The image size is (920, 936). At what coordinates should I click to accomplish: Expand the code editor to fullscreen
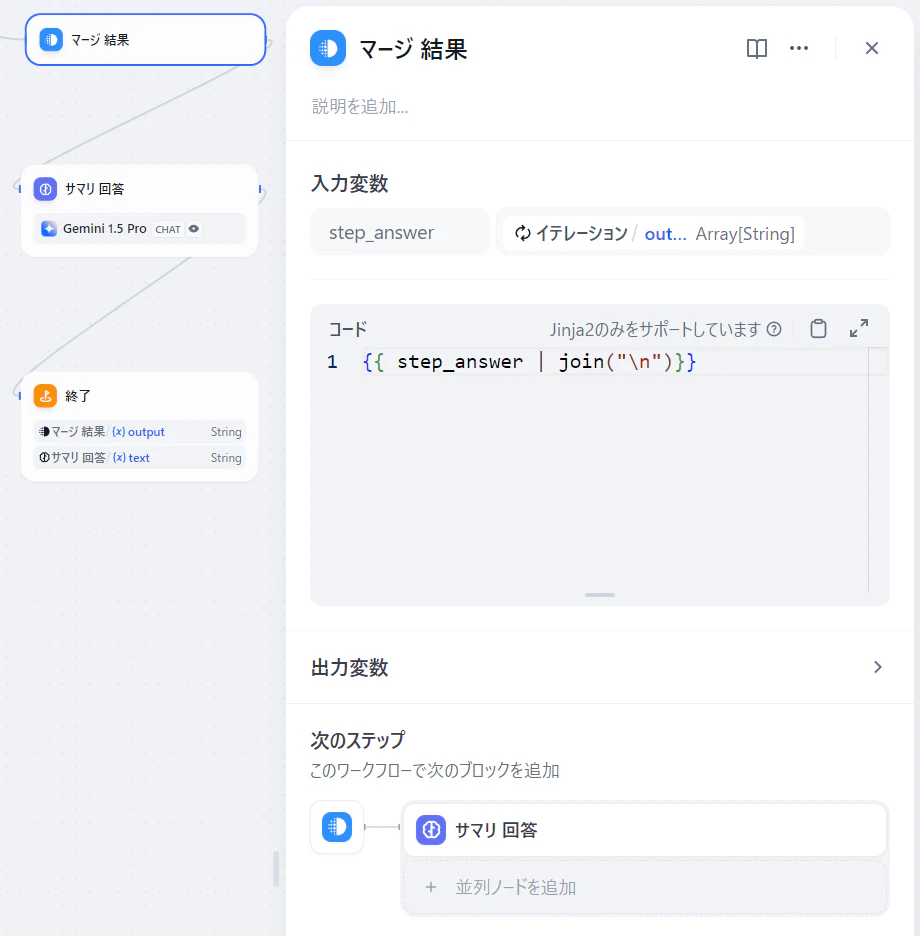[859, 328]
